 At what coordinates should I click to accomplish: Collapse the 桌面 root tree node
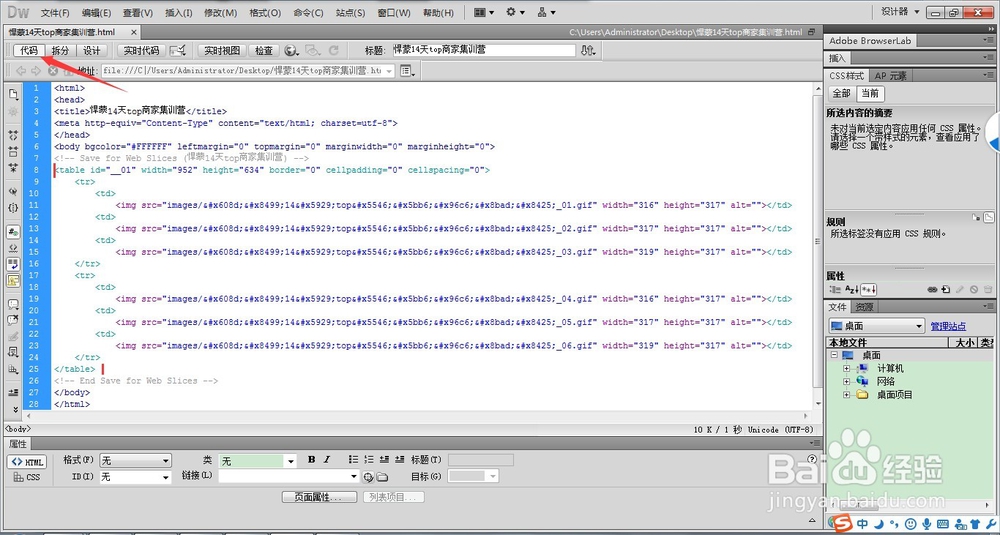(x=834, y=355)
